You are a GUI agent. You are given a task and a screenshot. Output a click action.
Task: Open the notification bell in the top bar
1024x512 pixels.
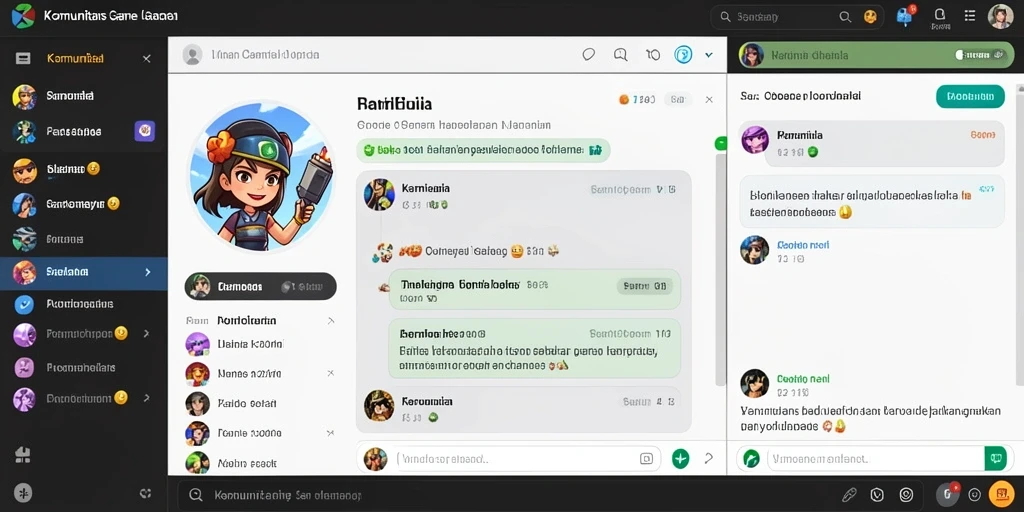(940, 14)
